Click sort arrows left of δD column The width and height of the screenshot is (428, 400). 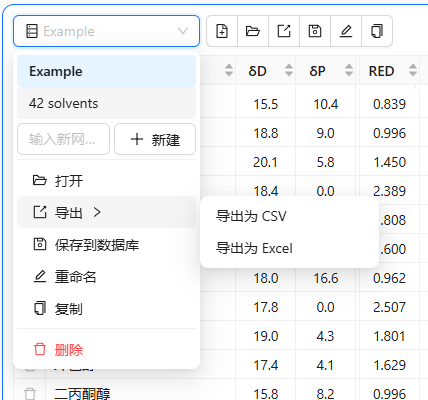[x=229, y=70]
